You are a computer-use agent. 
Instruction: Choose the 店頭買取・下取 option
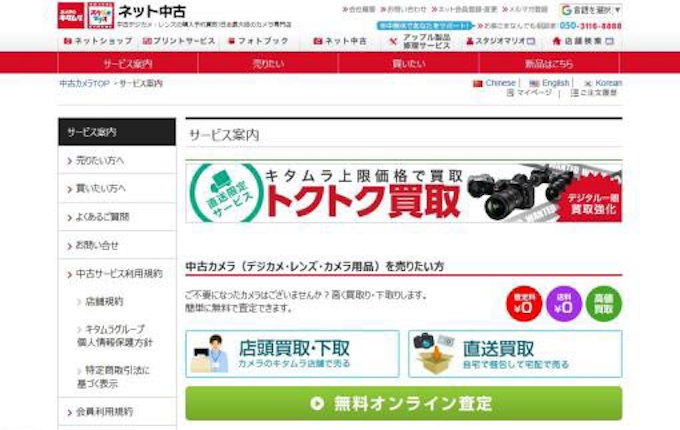tap(292, 353)
